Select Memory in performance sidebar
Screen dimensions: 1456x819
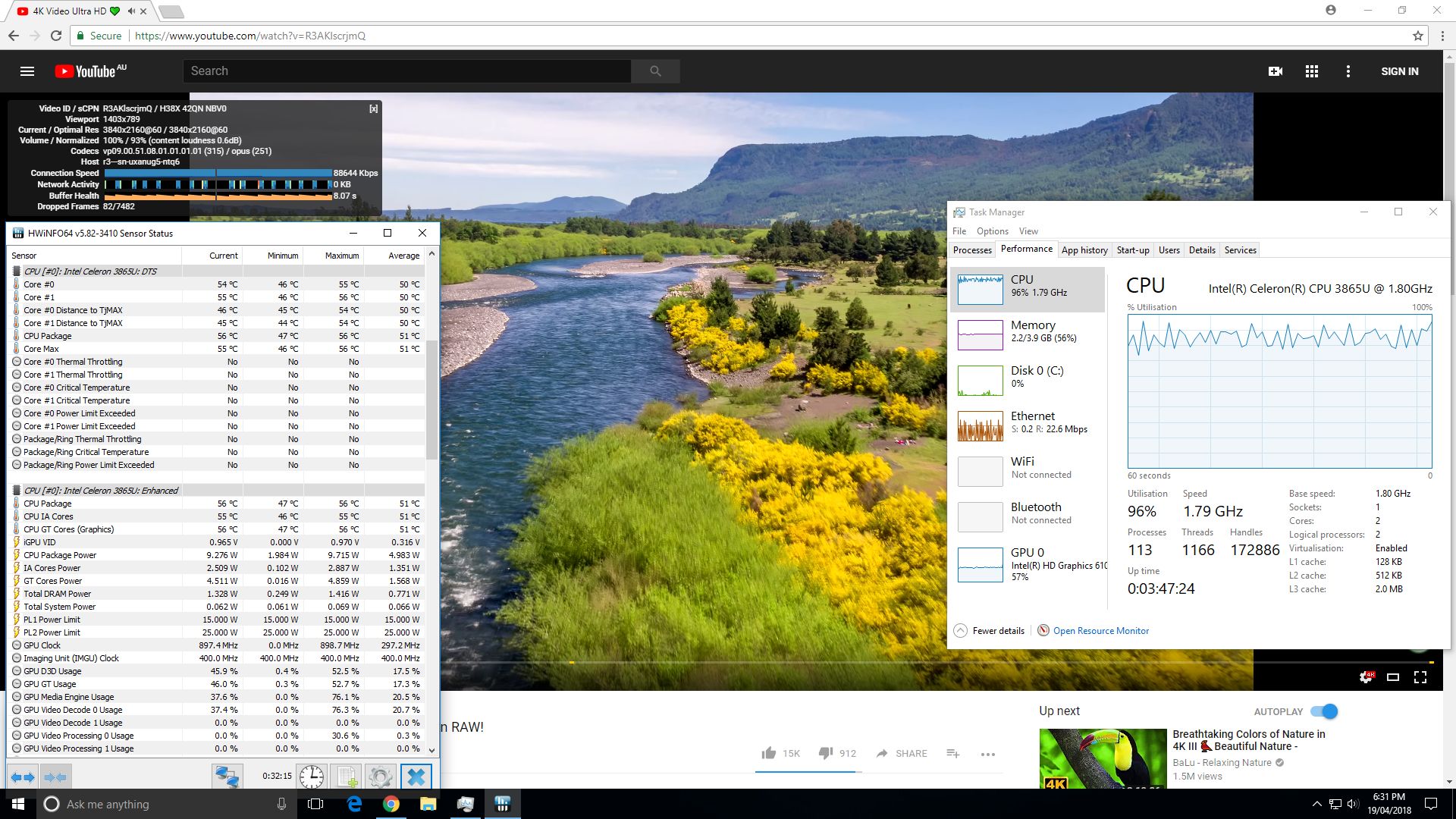tap(1028, 334)
